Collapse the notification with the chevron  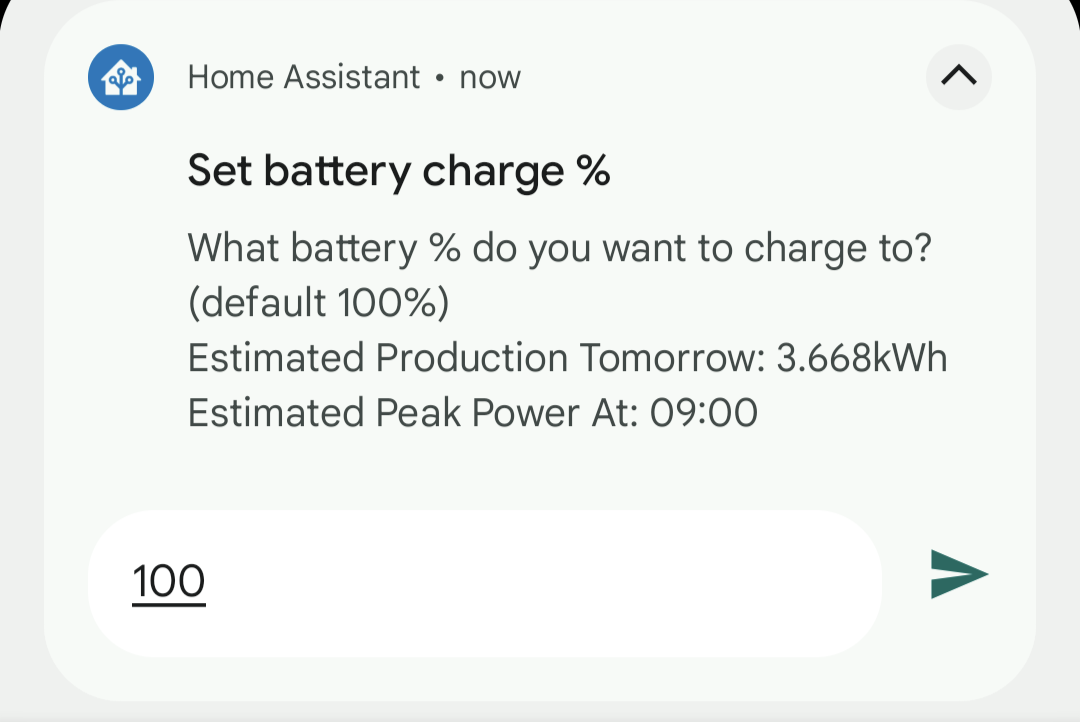[x=958, y=77]
